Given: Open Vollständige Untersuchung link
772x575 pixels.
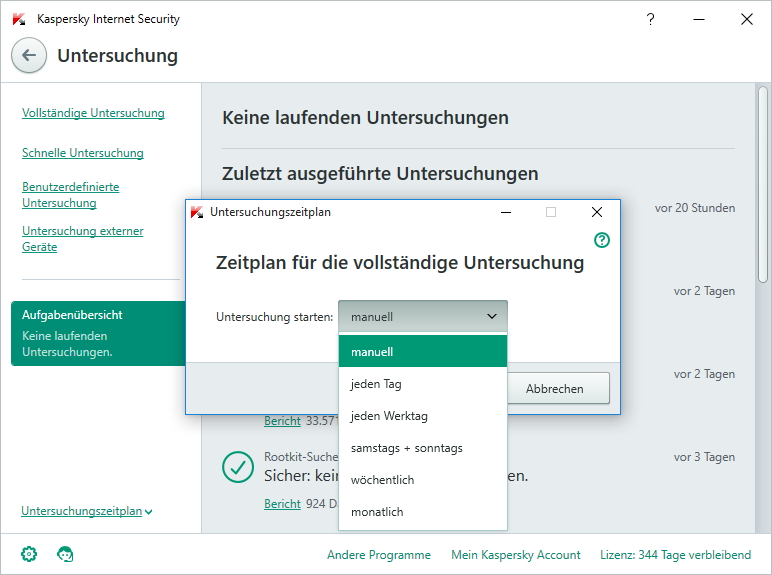Looking at the screenshot, I should click(93, 113).
